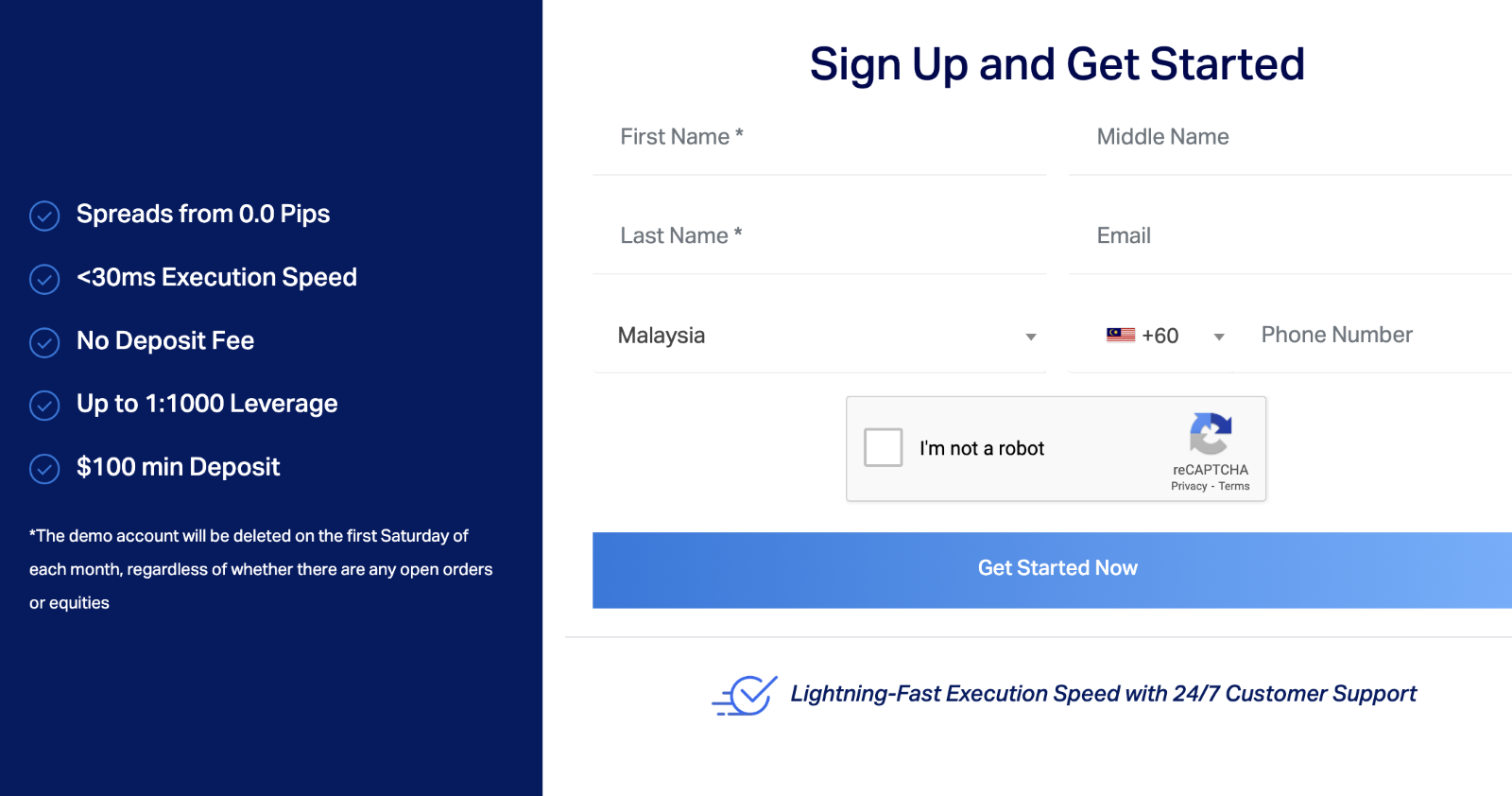This screenshot has width=1512, height=796.
Task: Expand the +60 phone code dropdown
Action: (1166, 336)
